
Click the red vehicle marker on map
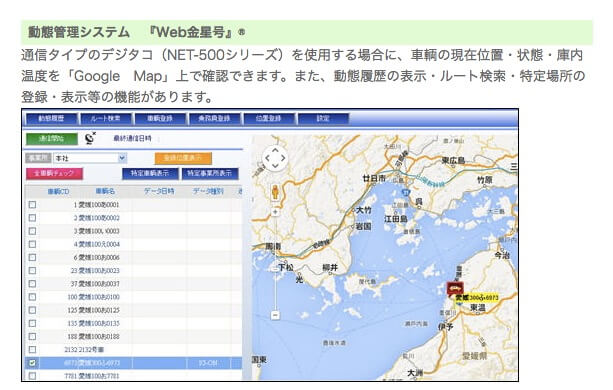pyautogui.click(x=455, y=288)
